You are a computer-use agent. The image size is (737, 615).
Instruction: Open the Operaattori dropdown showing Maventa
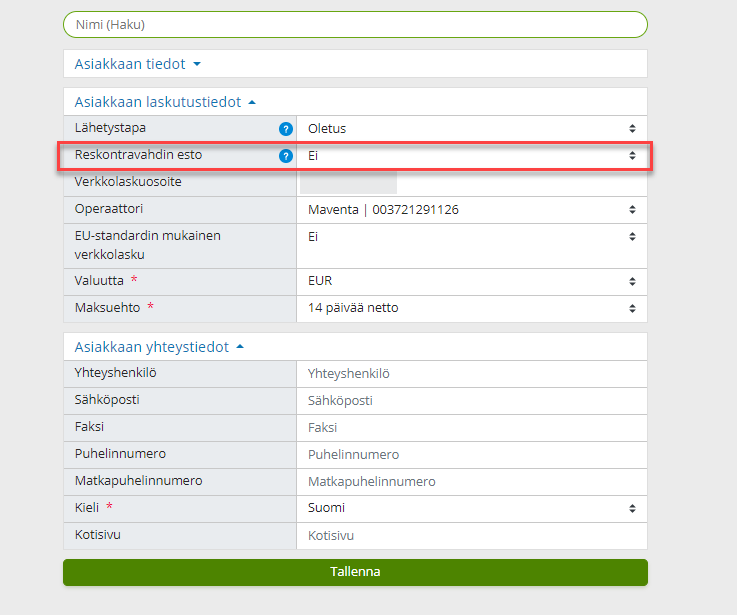(471, 210)
